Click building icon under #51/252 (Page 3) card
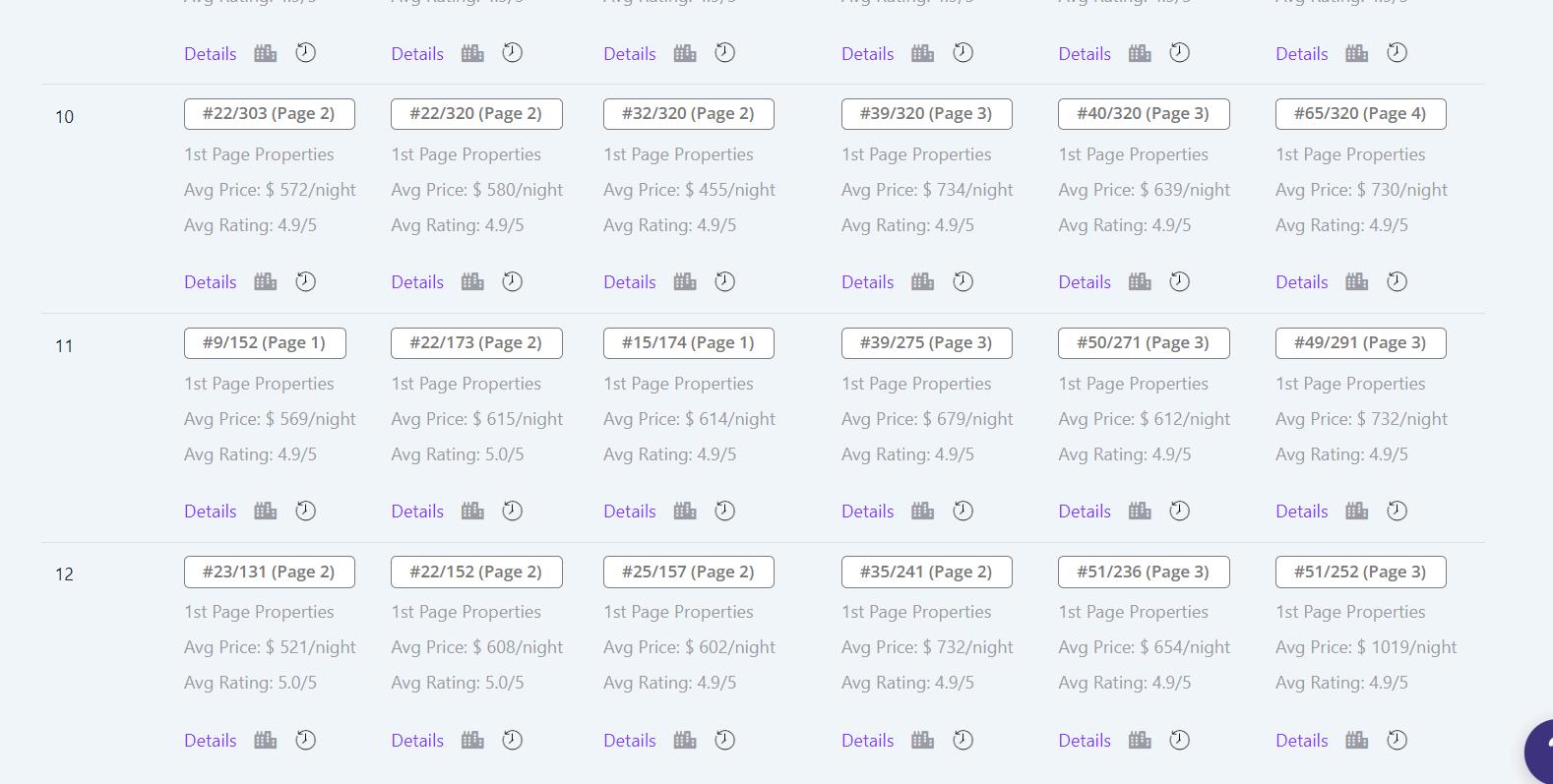 click(x=1357, y=741)
